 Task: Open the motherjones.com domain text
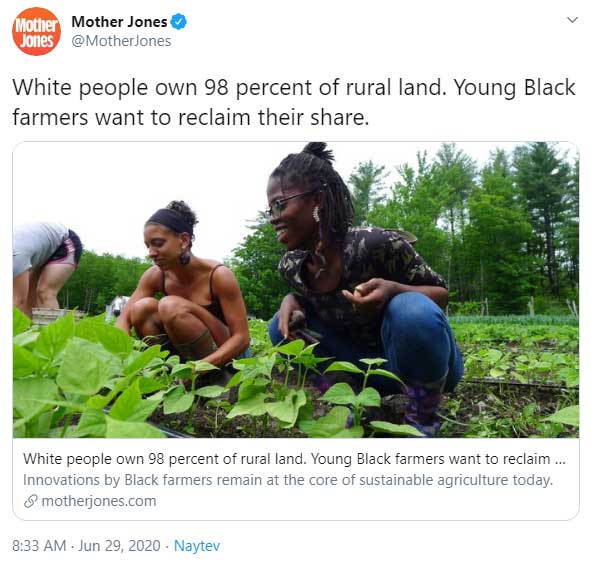(99, 501)
